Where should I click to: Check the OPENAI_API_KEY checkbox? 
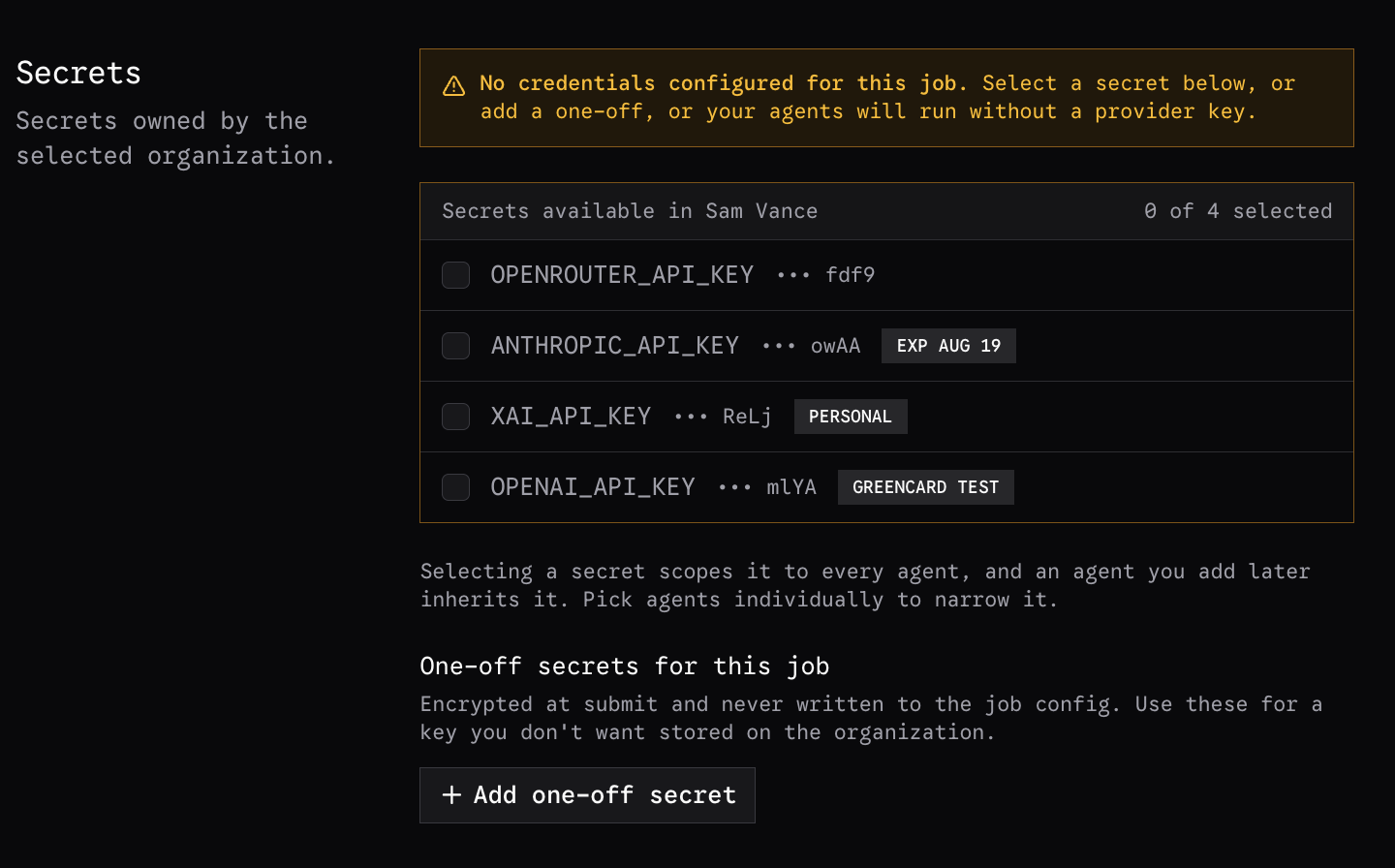coord(455,487)
